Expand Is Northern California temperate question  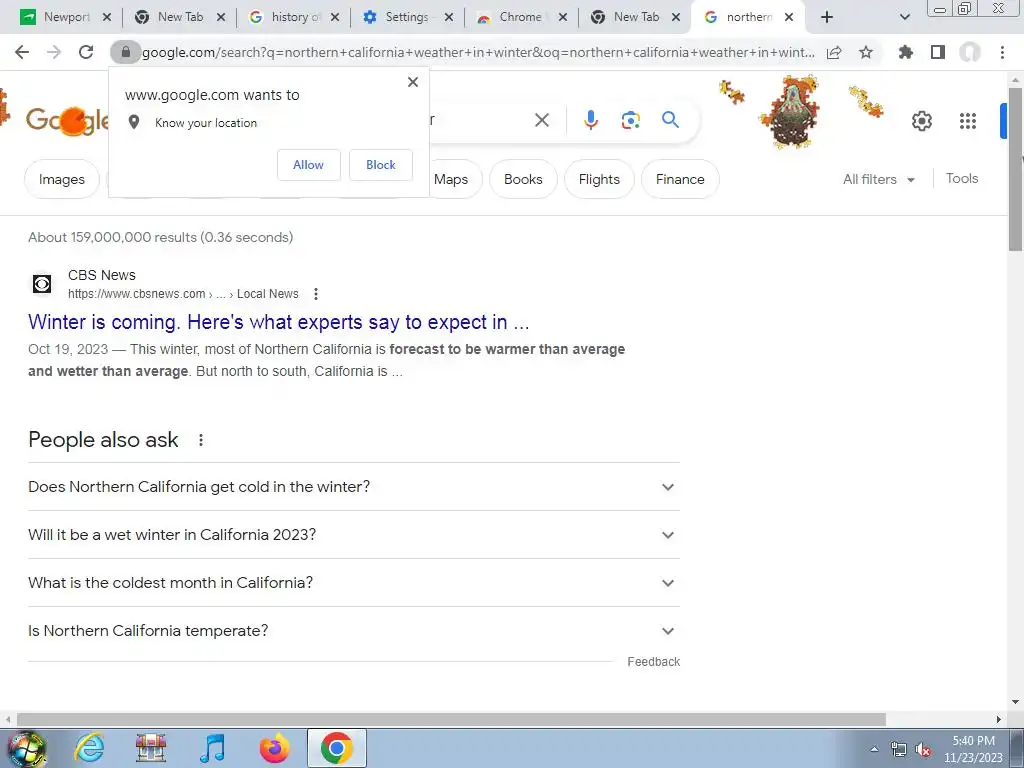pos(354,631)
